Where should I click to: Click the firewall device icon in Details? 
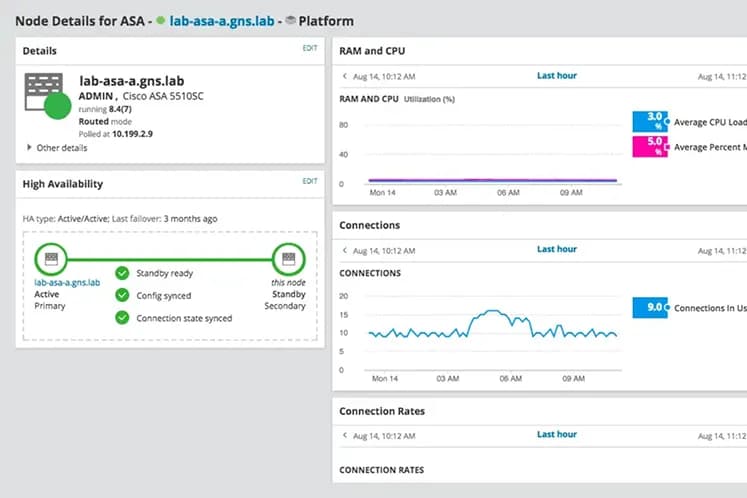click(47, 95)
